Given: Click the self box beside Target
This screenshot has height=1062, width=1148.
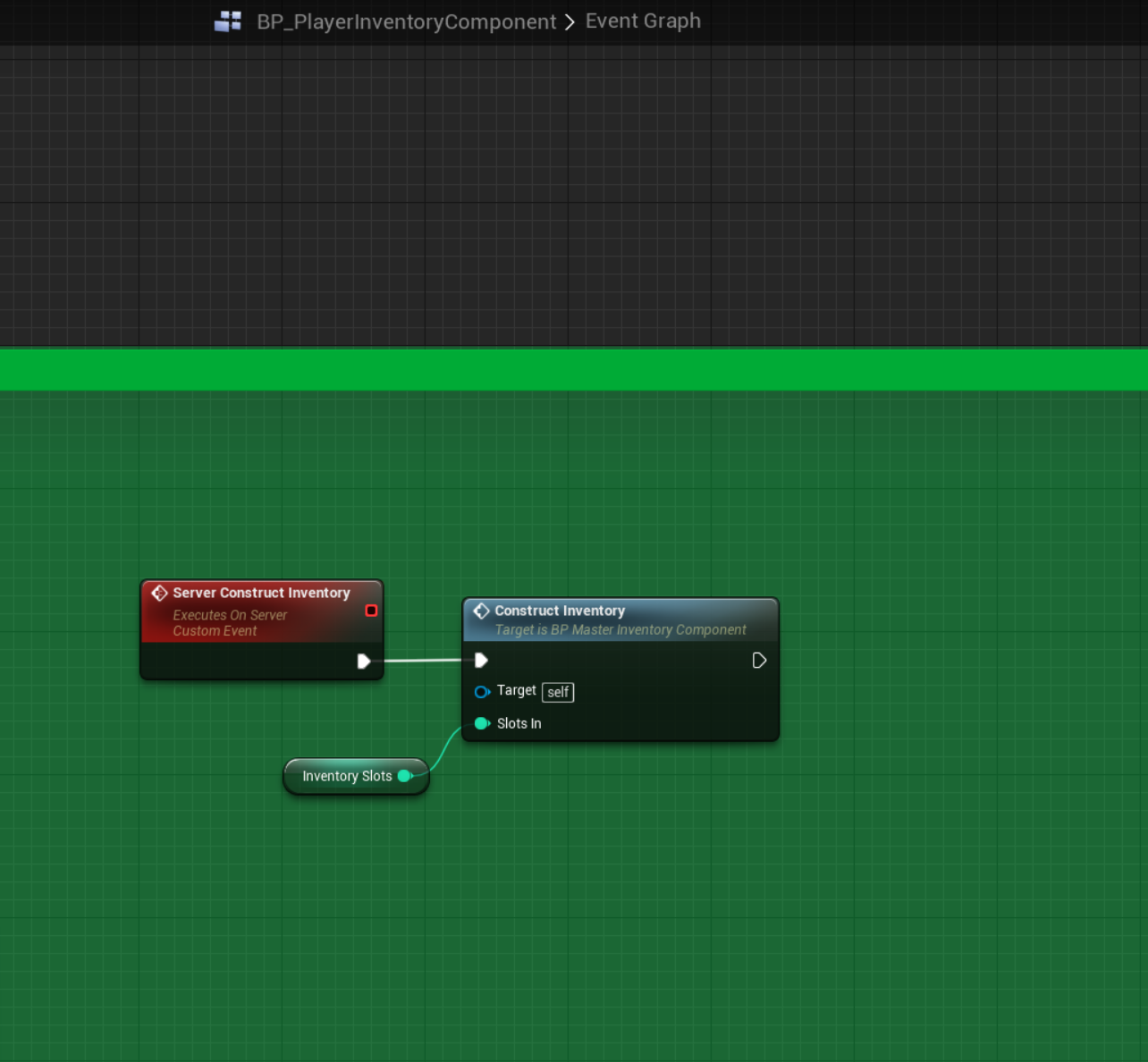Looking at the screenshot, I should click(558, 692).
